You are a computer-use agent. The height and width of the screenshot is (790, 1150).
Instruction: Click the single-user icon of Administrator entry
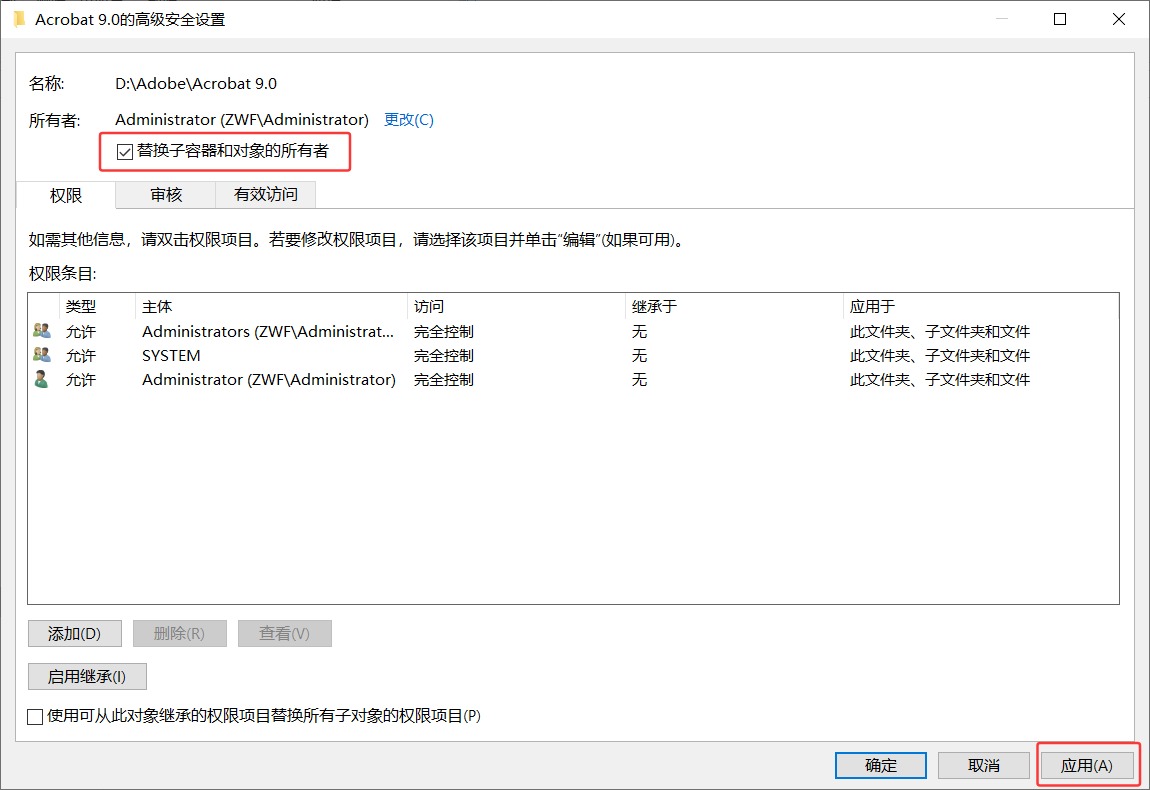coord(42,379)
